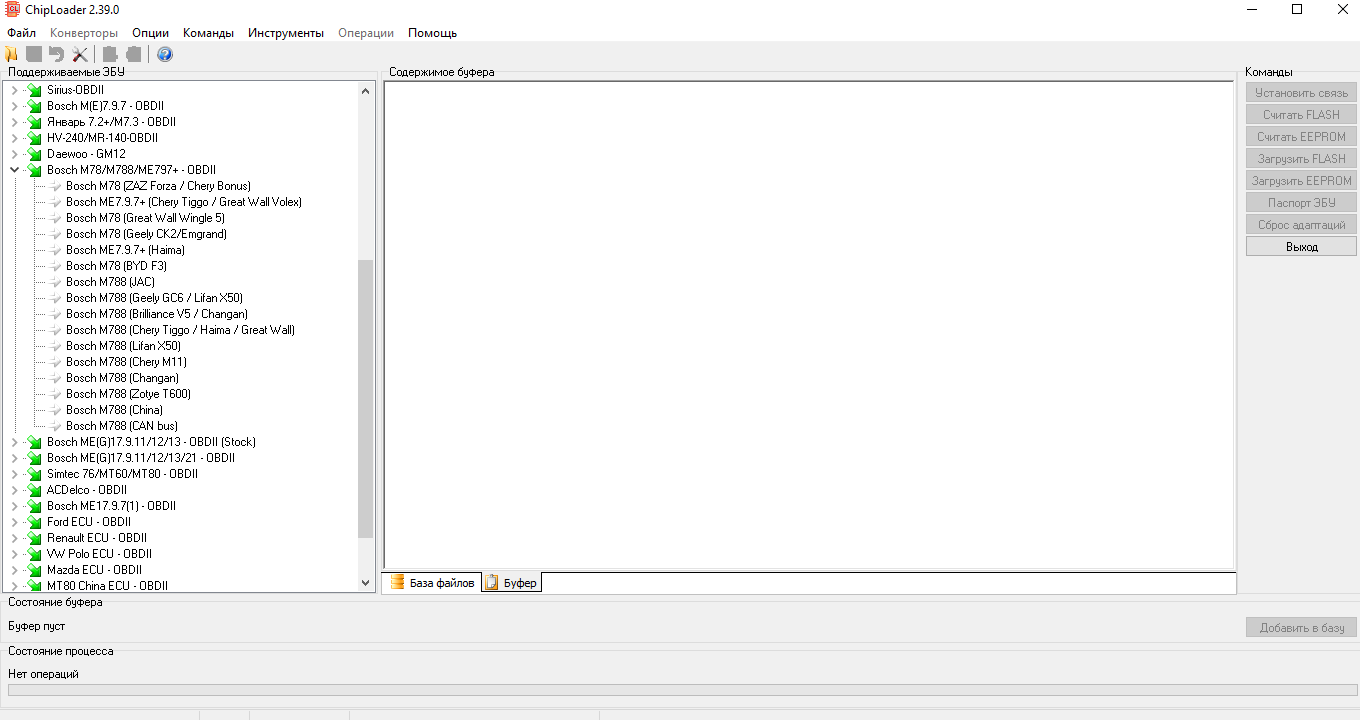Click the database icon on База файлов tab
Image resolution: width=1360 pixels, height=720 pixels.
(x=397, y=583)
